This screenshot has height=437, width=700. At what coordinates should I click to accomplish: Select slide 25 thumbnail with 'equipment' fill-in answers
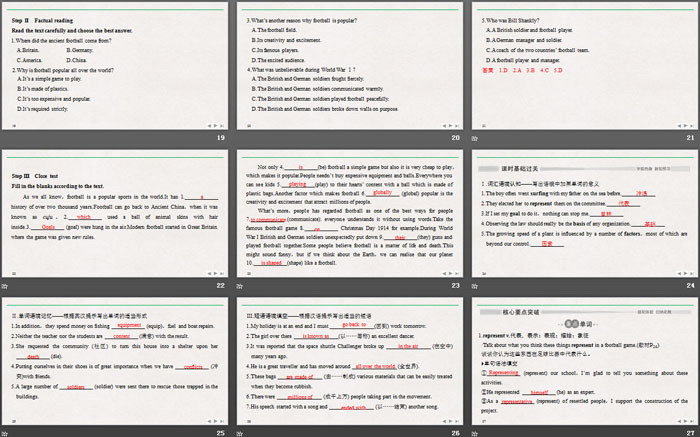point(115,361)
